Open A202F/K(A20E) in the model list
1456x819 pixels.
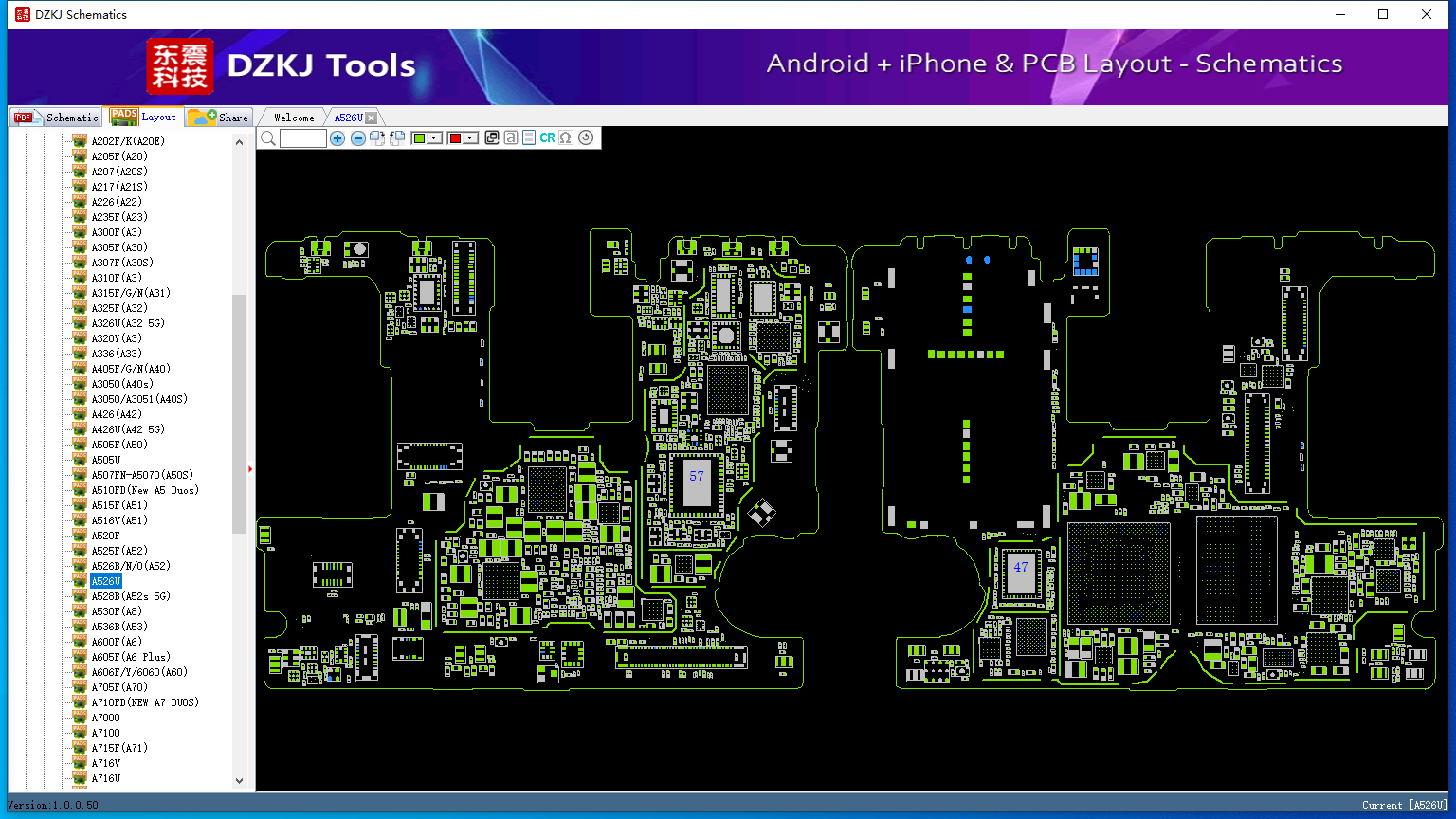128,141
